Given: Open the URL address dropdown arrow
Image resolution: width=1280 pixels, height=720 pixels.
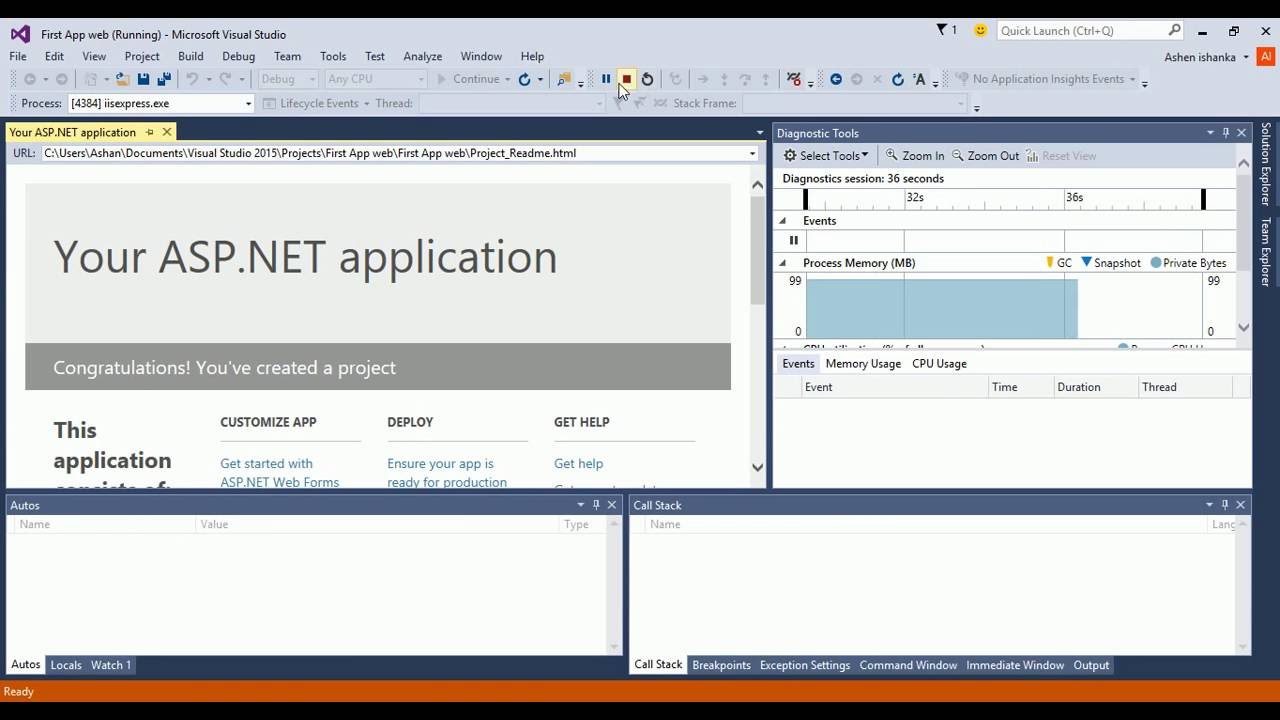Looking at the screenshot, I should tap(752, 154).
